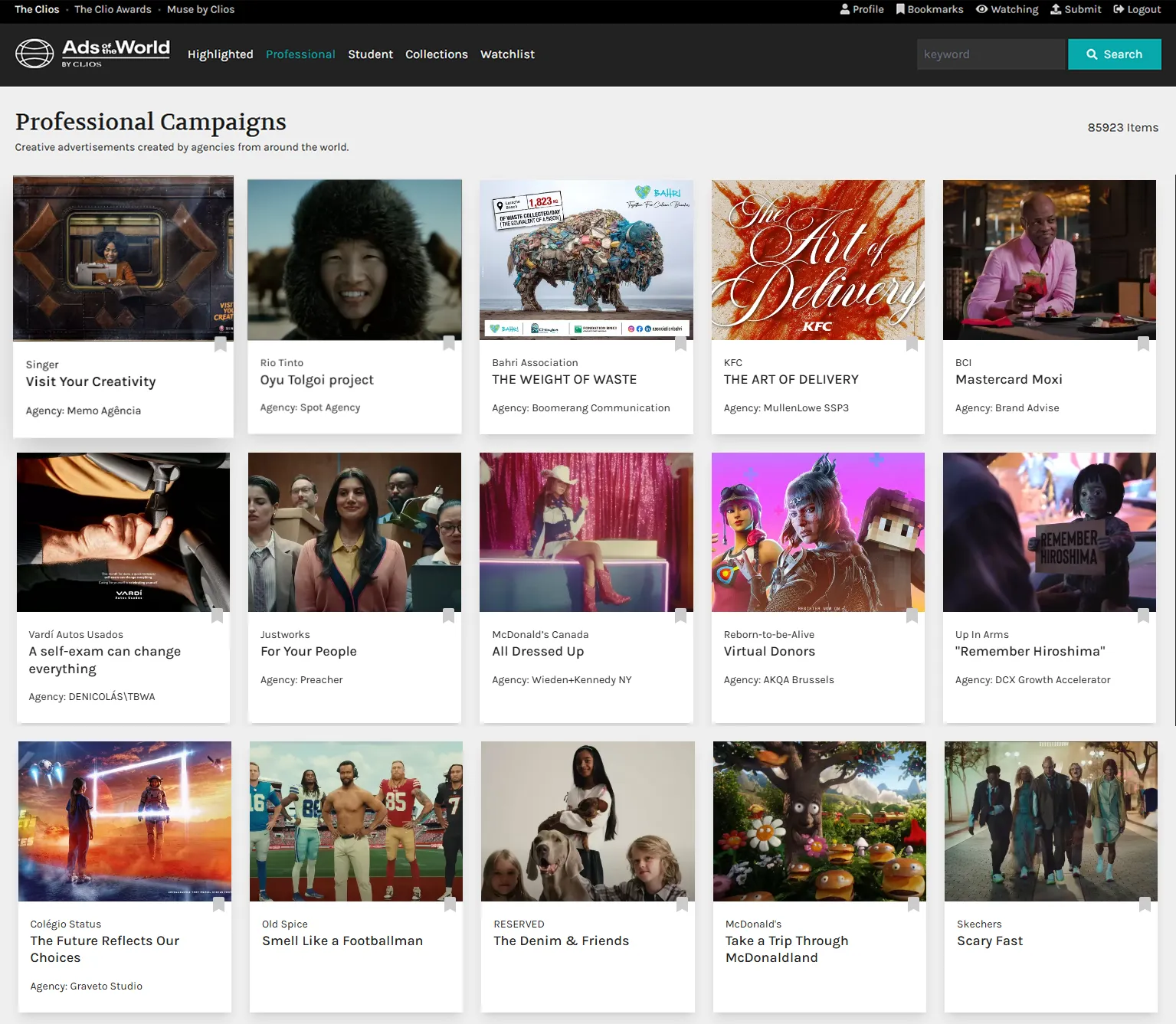This screenshot has height=1024, width=1176.
Task: Open The Clio Awards link
Action: click(113, 9)
